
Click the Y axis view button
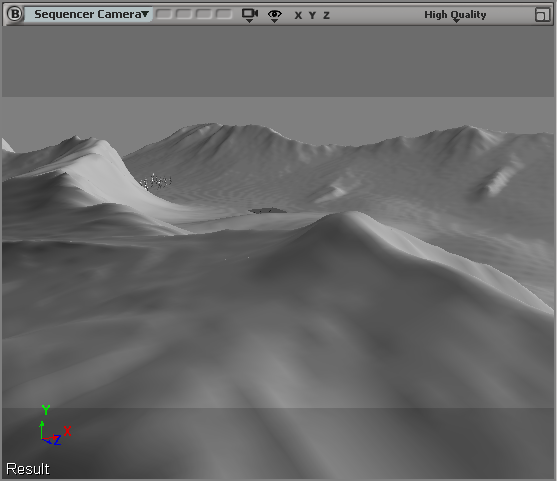(312, 15)
